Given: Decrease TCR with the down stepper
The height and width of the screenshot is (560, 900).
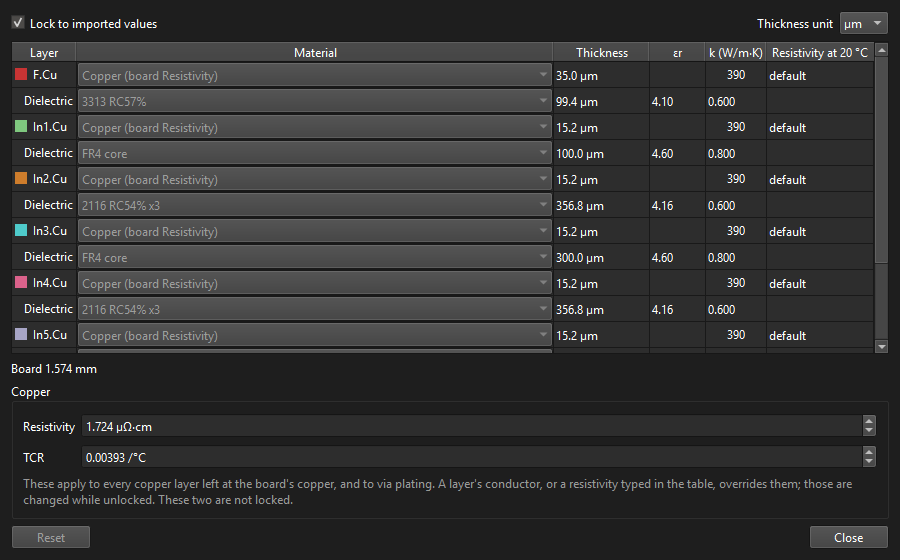Looking at the screenshot, I should click(869, 462).
